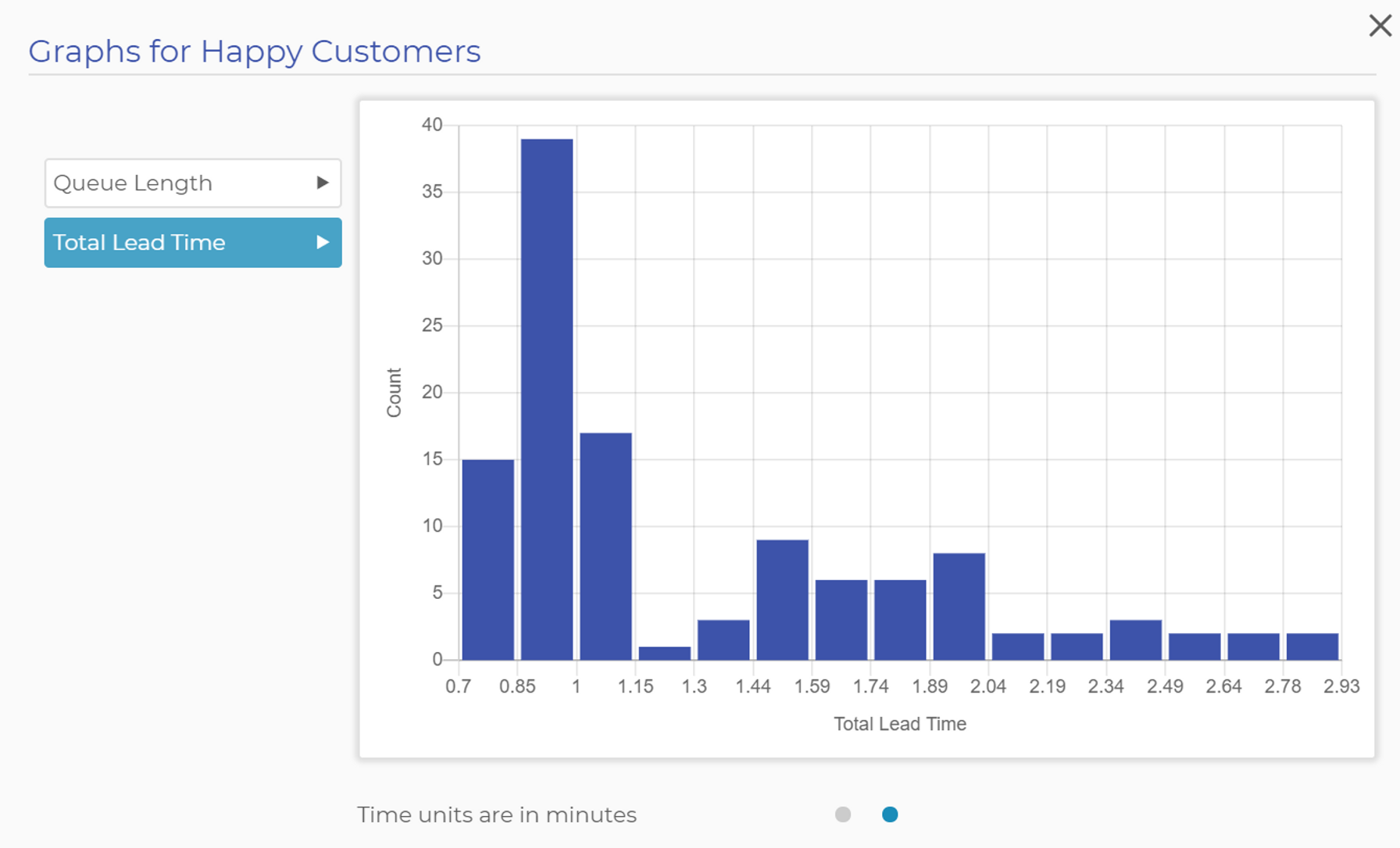Viewport: 1400px width, 848px height.
Task: Click the '2.04' x-axis tick label
Action: 988,686
